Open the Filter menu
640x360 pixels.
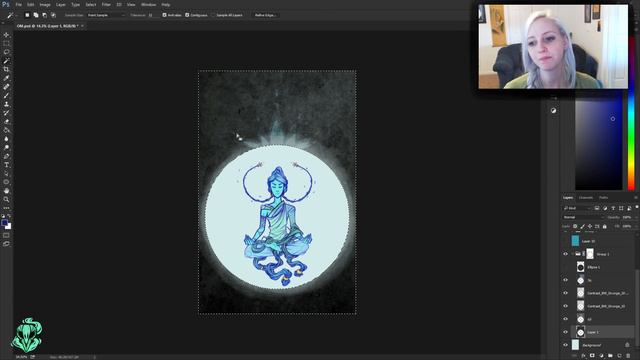(106, 4)
